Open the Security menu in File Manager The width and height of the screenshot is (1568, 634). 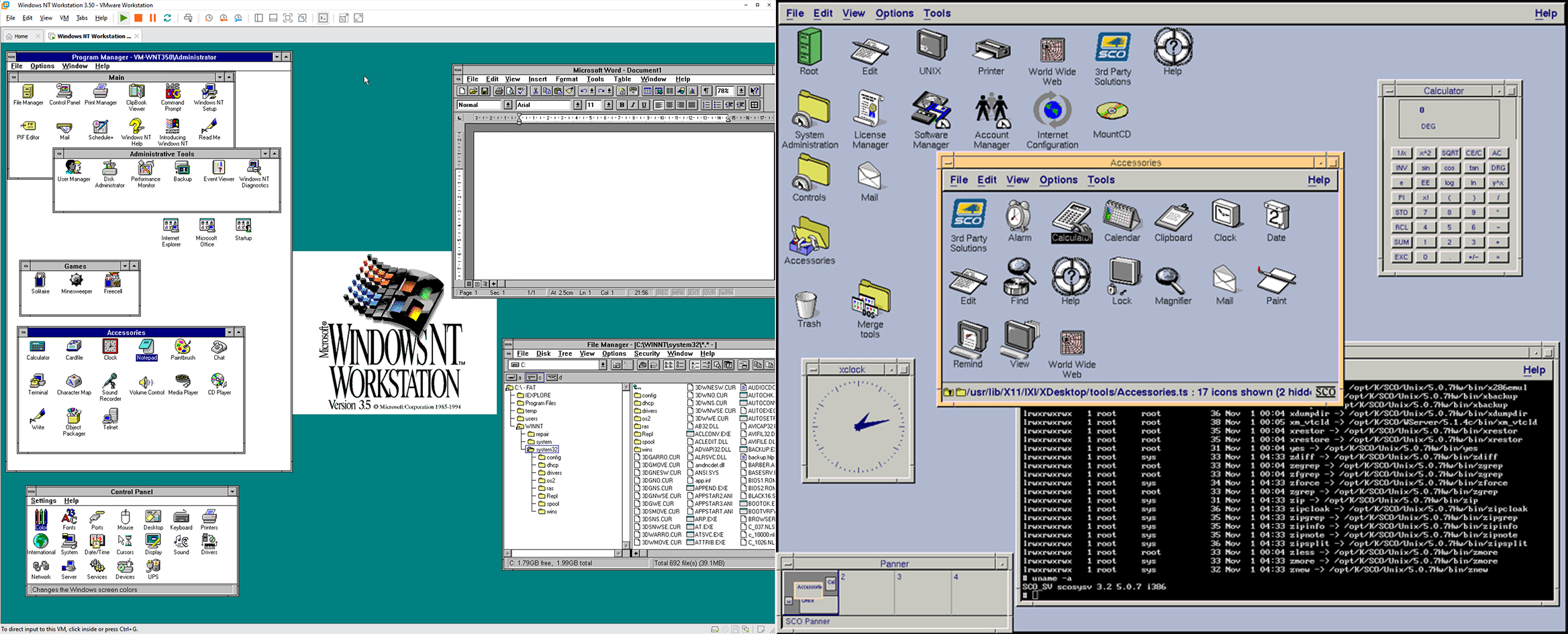646,353
